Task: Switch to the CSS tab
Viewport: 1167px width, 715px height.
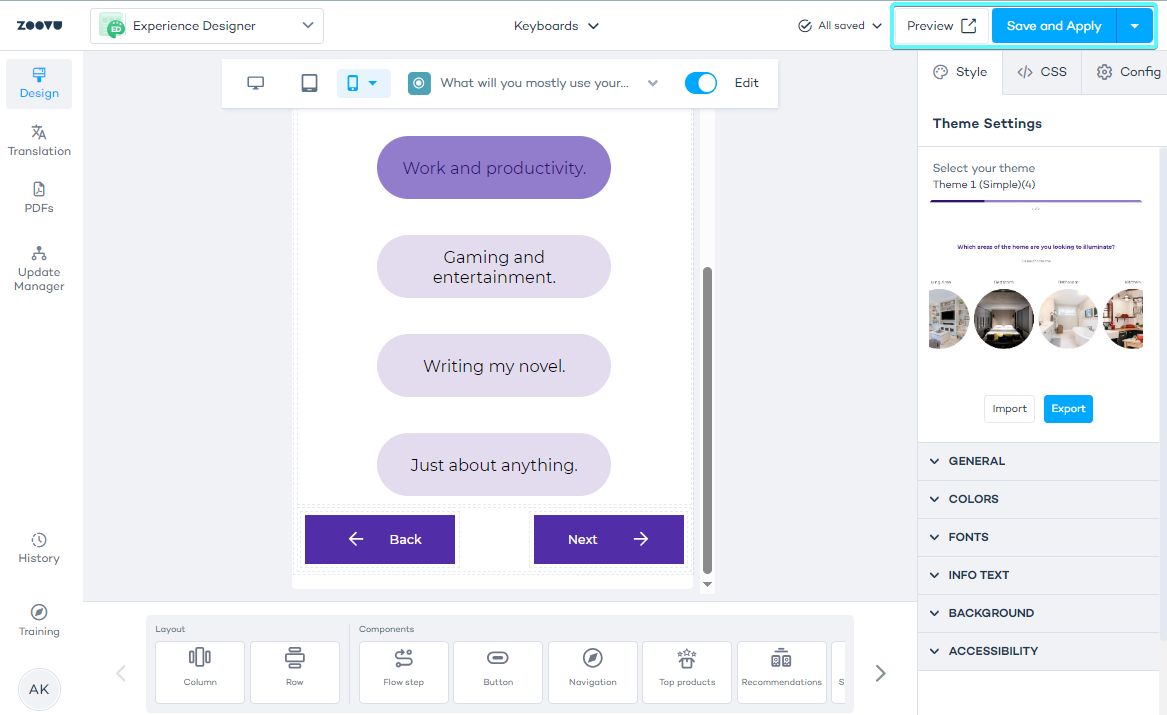Action: click(1042, 72)
